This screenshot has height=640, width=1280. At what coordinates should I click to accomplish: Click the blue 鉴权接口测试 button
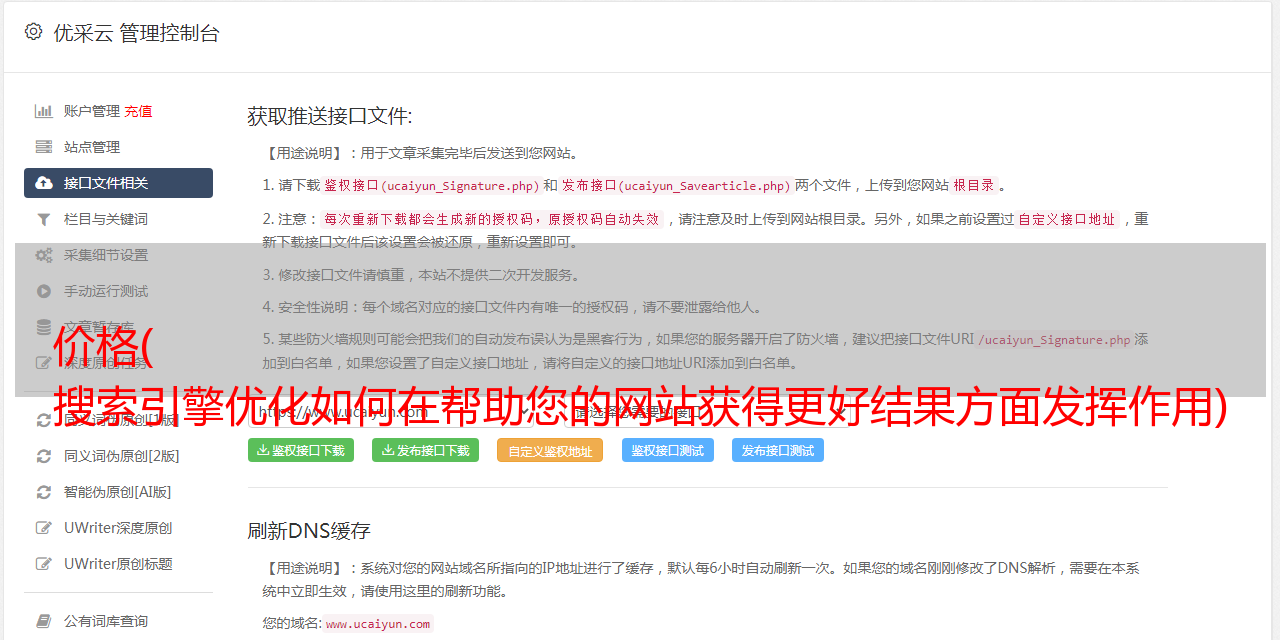[668, 450]
